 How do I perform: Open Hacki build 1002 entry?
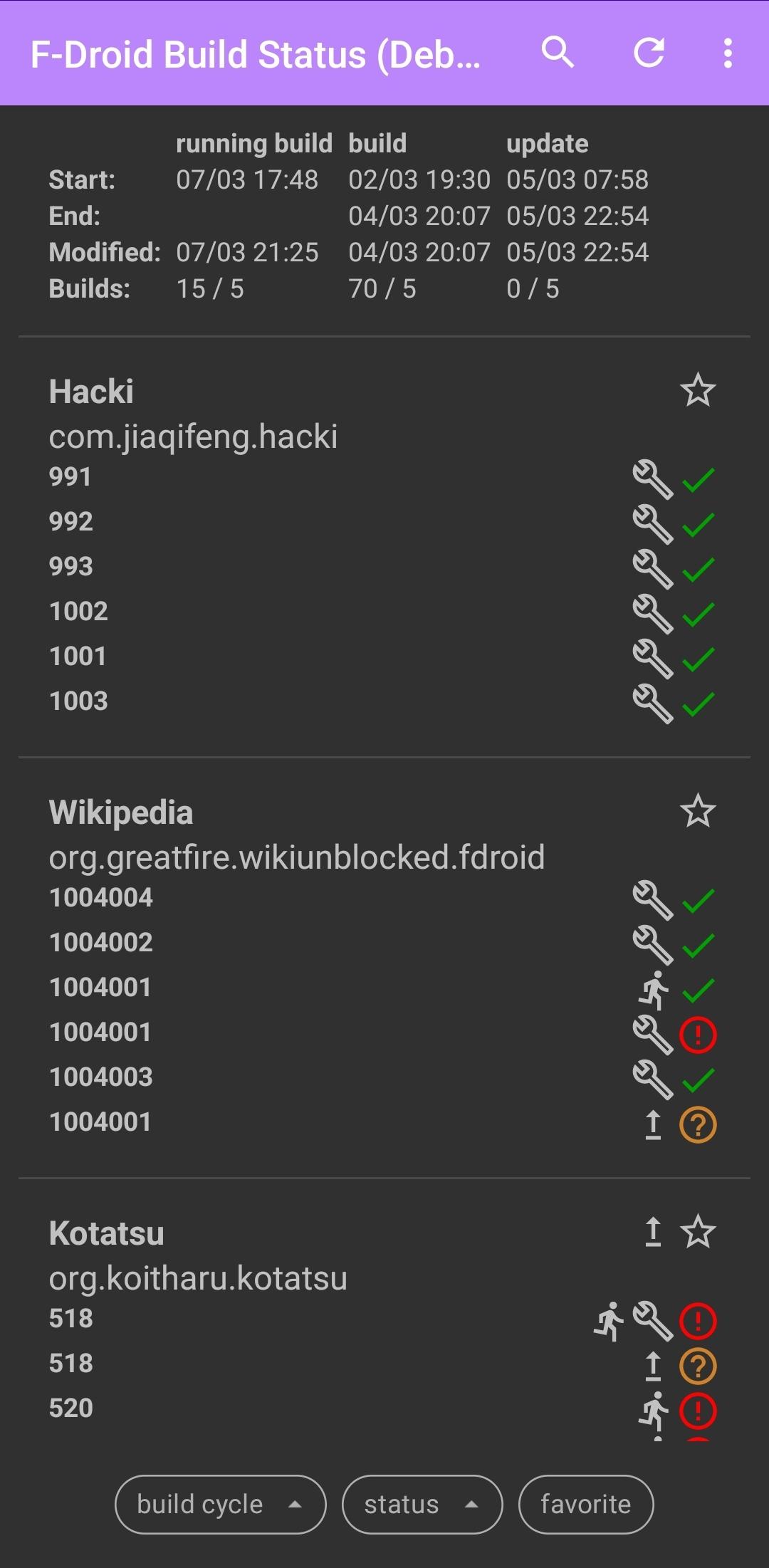(78, 612)
